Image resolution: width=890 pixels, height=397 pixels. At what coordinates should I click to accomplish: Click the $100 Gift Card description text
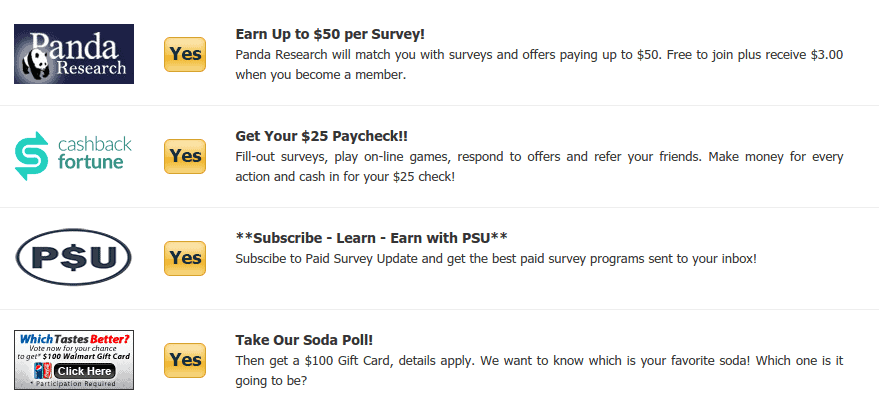pyautogui.click(x=539, y=370)
